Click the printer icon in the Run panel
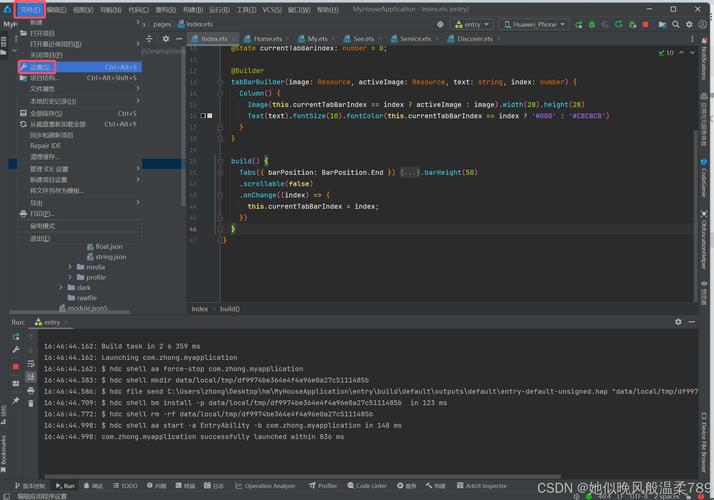Screen dimensions: 714x500 31,391
